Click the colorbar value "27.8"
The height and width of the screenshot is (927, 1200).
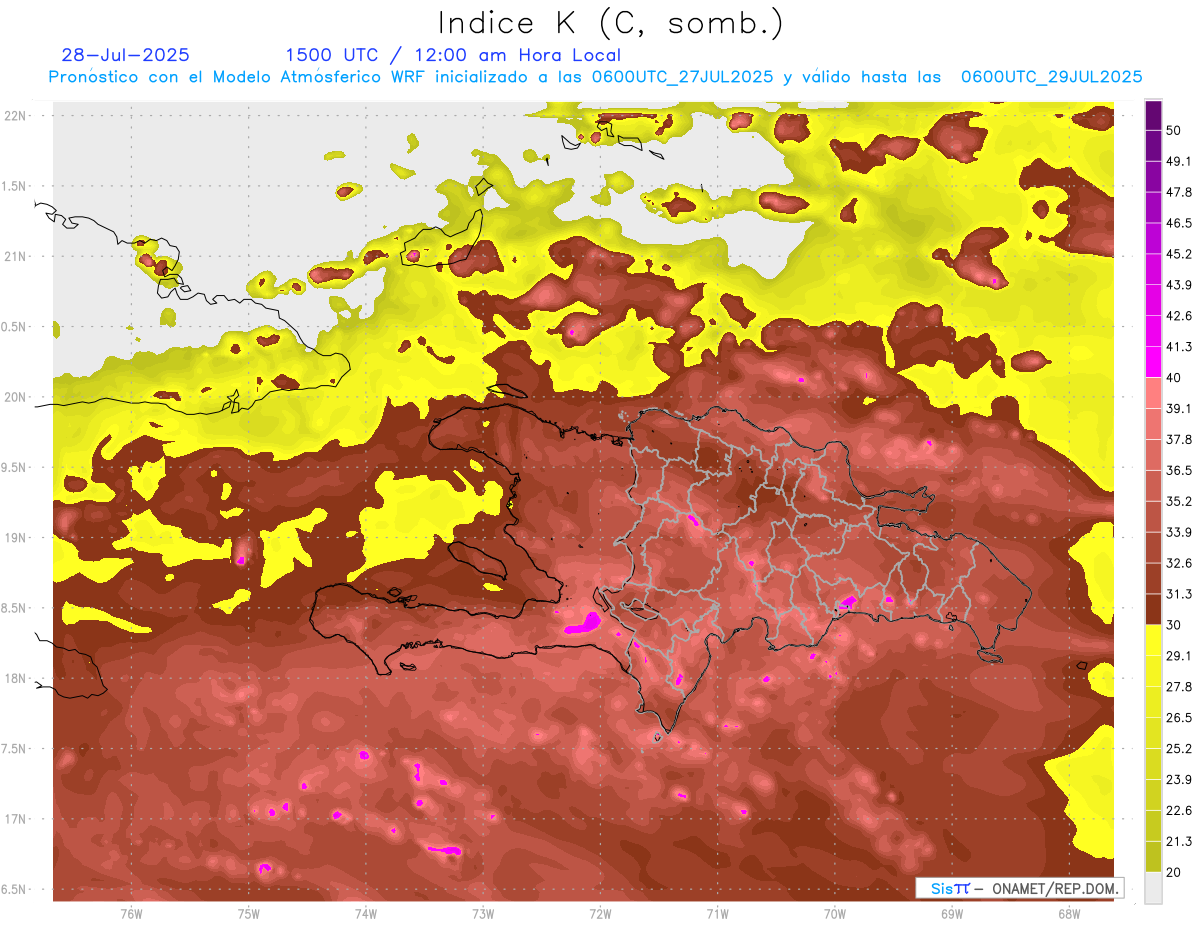click(1179, 687)
